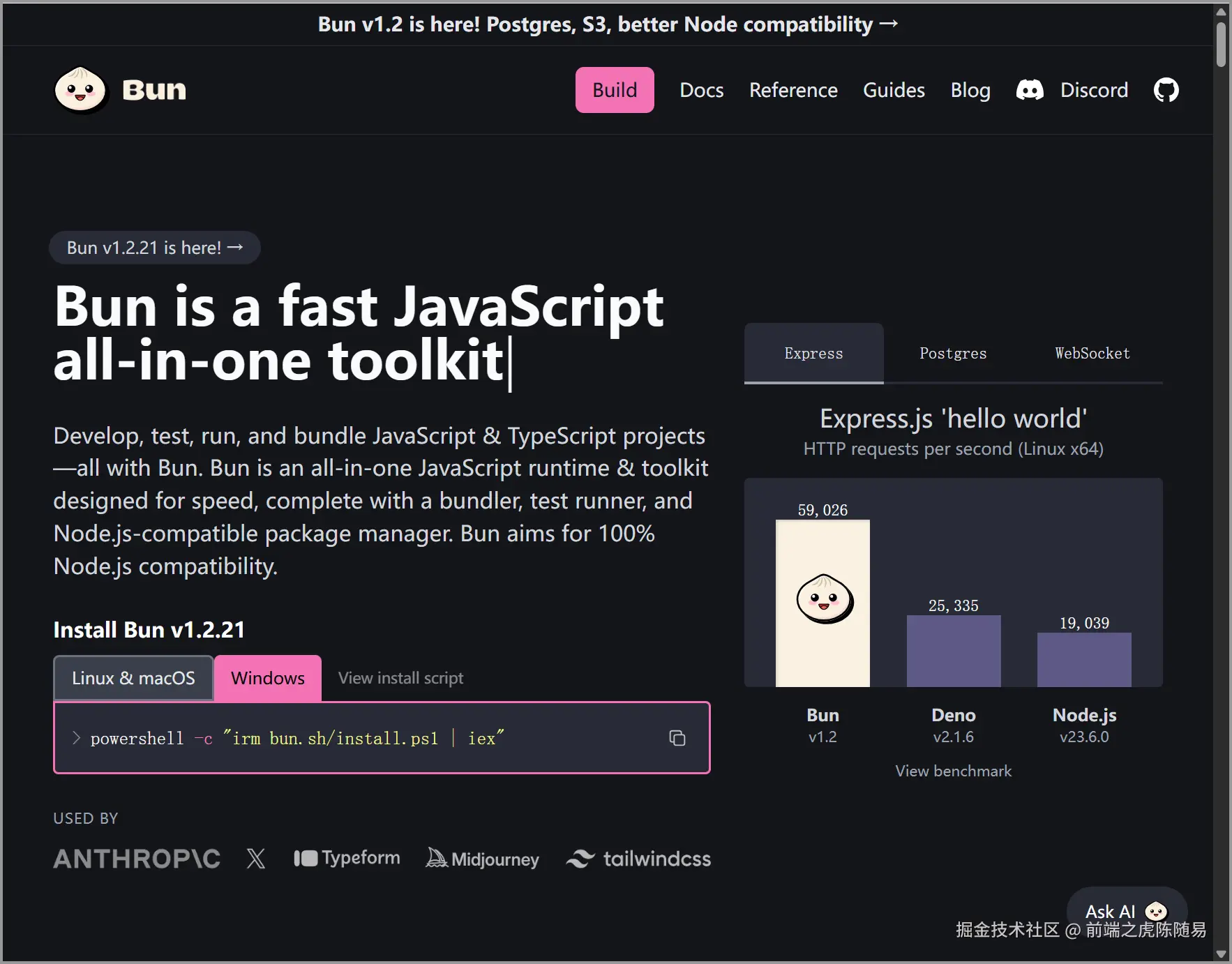Open the Docs navigation link
The height and width of the screenshot is (964, 1232).
(701, 90)
